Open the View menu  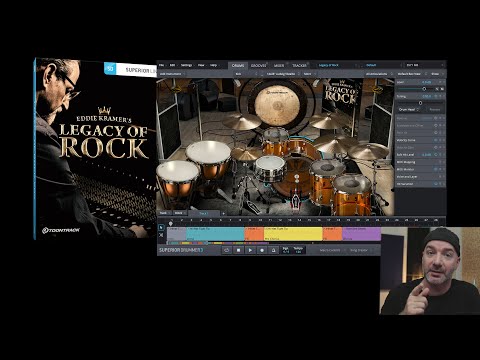(x=201, y=65)
